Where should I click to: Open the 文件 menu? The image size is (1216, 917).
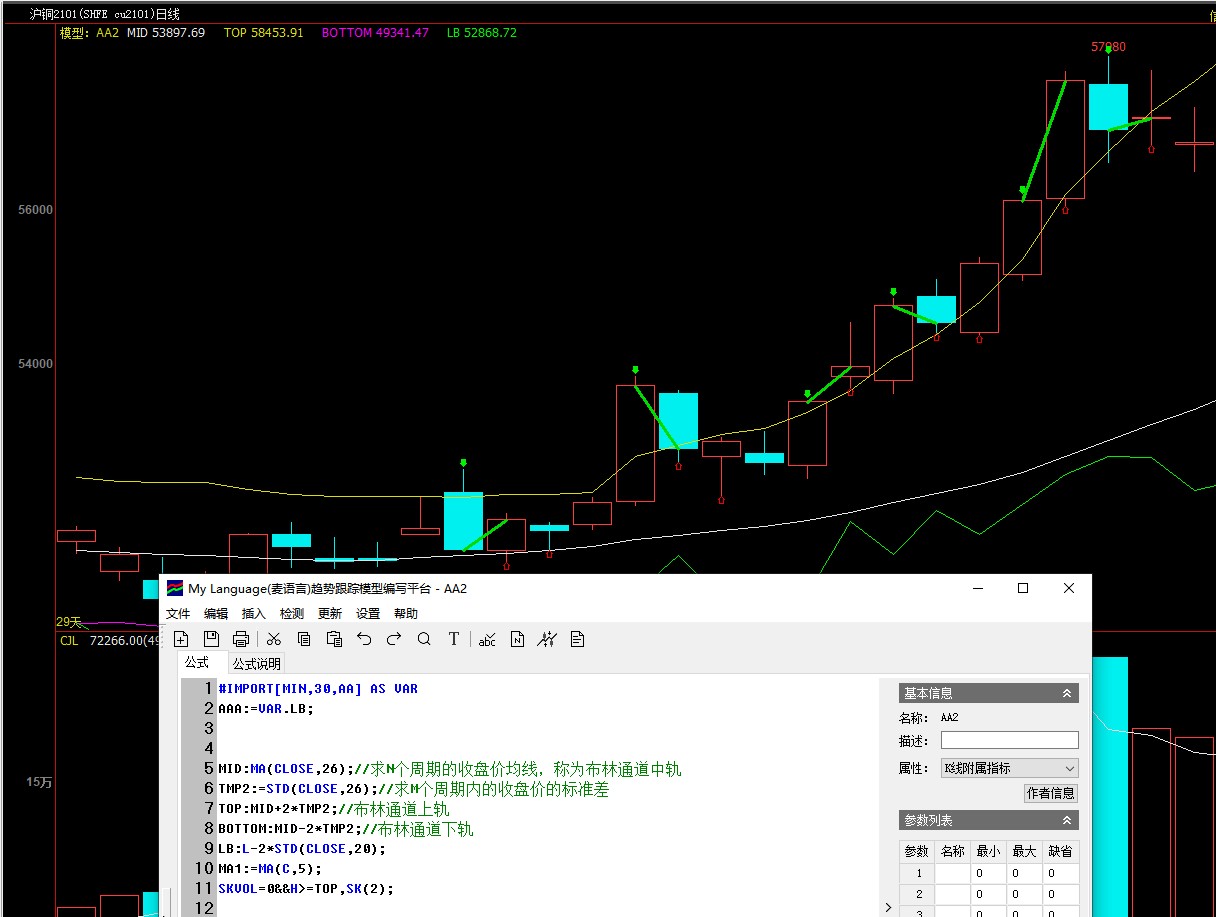[178, 613]
